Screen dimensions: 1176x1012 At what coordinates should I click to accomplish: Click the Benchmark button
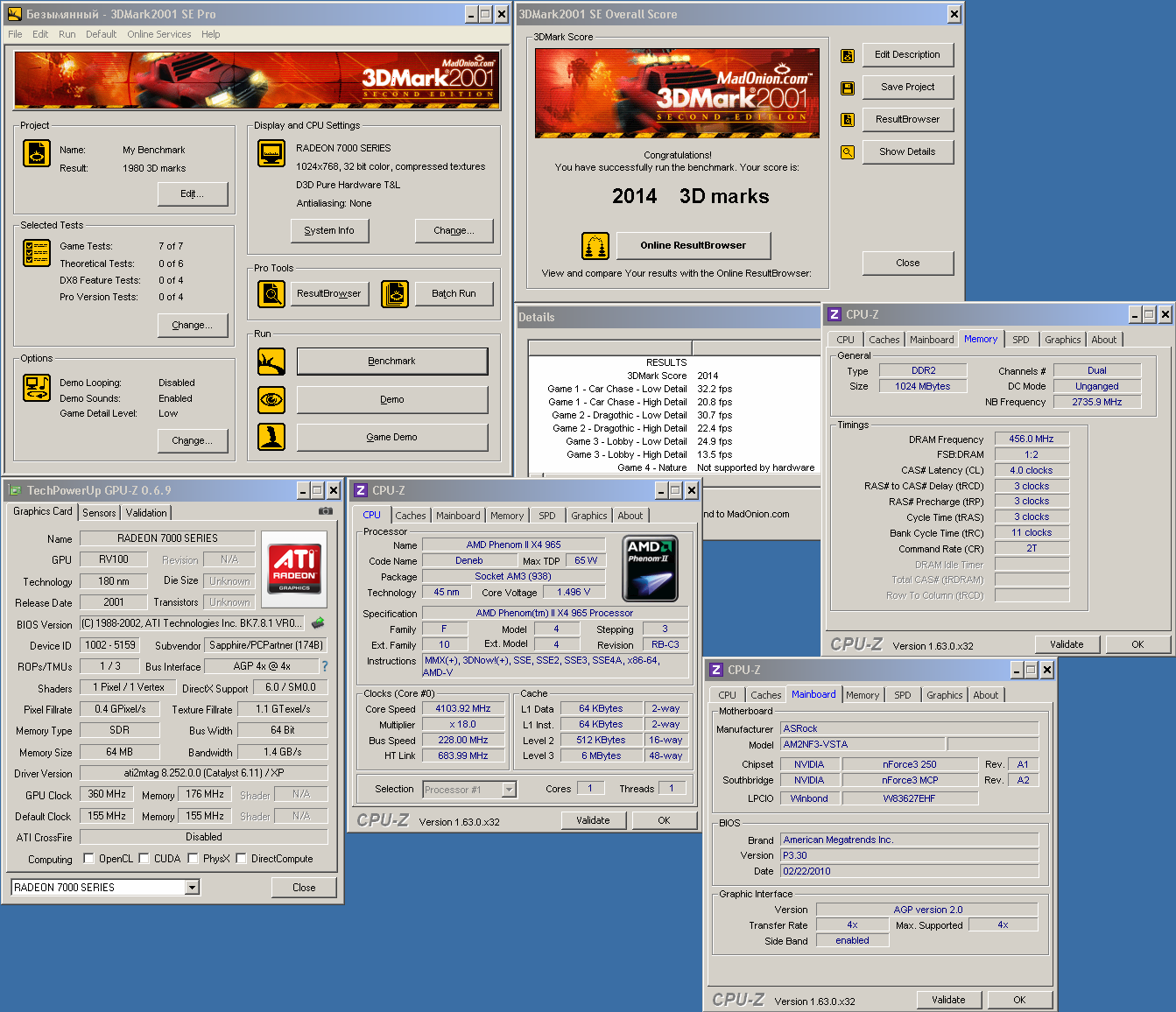pyautogui.click(x=392, y=362)
